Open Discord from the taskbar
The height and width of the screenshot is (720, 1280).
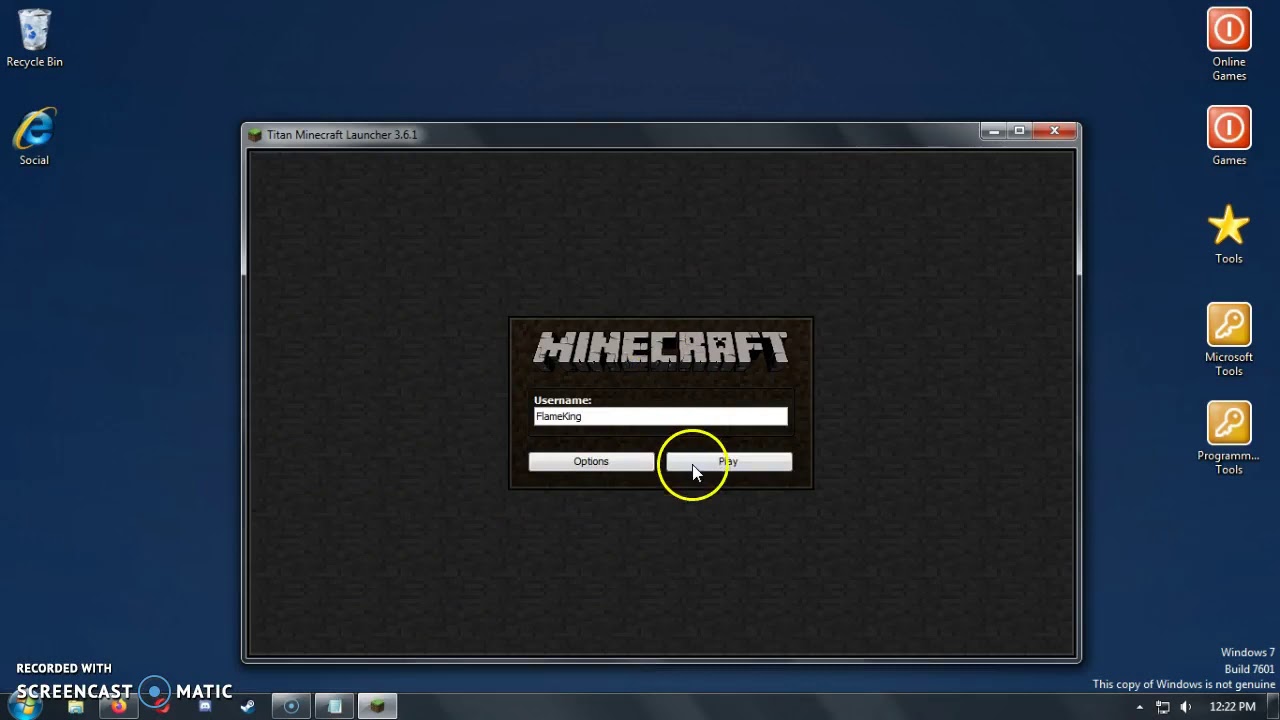coord(205,707)
